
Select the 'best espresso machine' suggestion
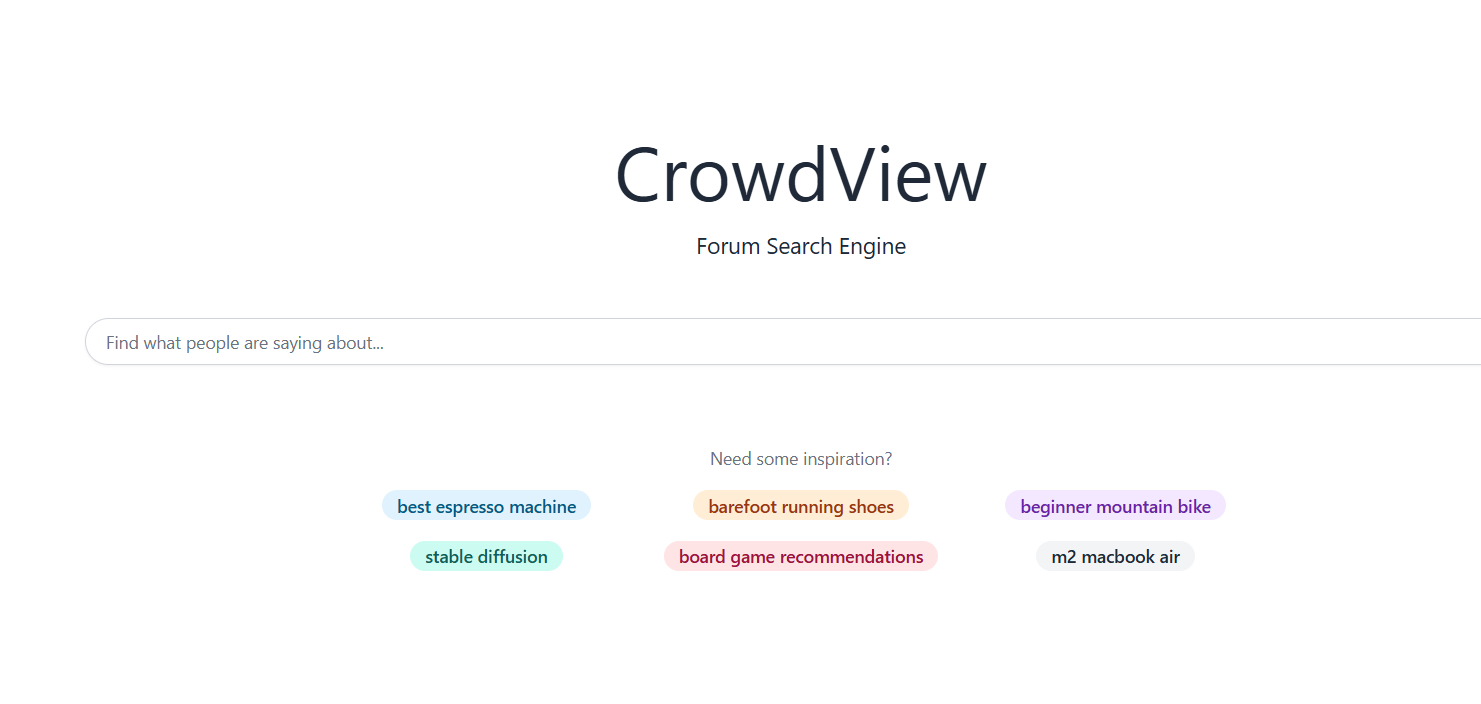(x=486, y=506)
